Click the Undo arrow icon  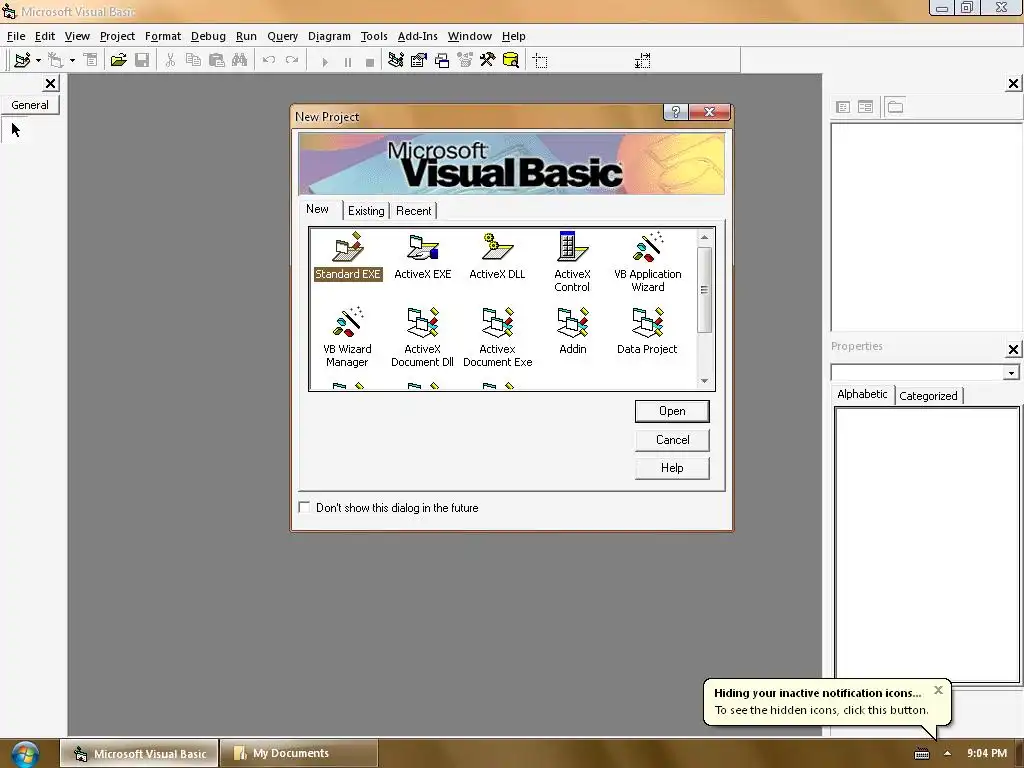pyautogui.click(x=268, y=61)
